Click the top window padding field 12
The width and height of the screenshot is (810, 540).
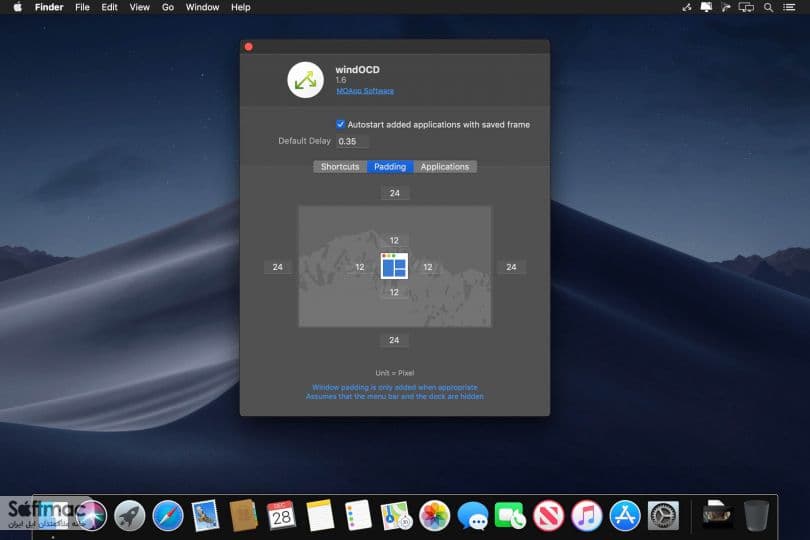click(394, 240)
